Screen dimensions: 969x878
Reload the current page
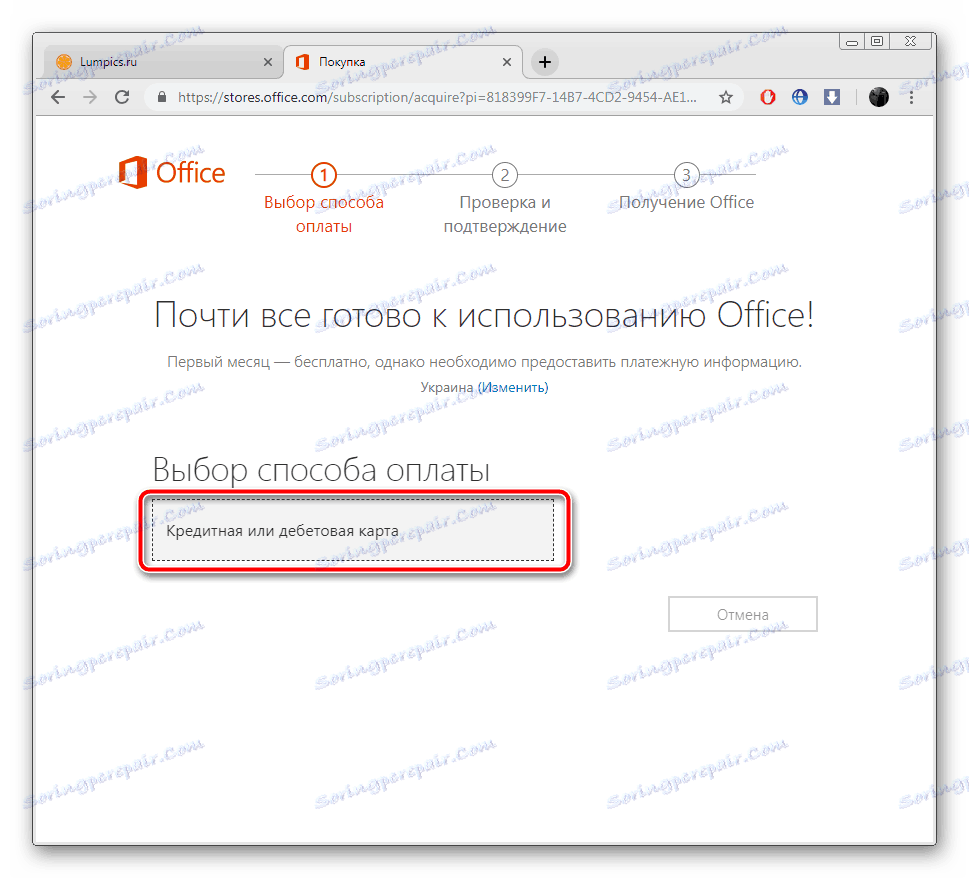(122, 97)
